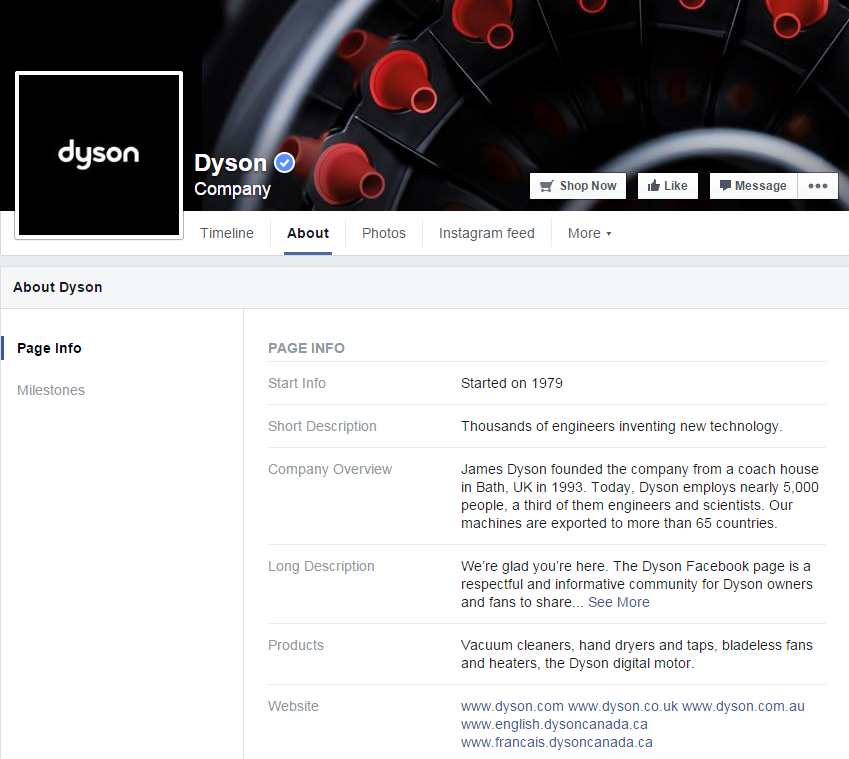Click the 'Thousands of engineers inventing' description

tap(622, 427)
